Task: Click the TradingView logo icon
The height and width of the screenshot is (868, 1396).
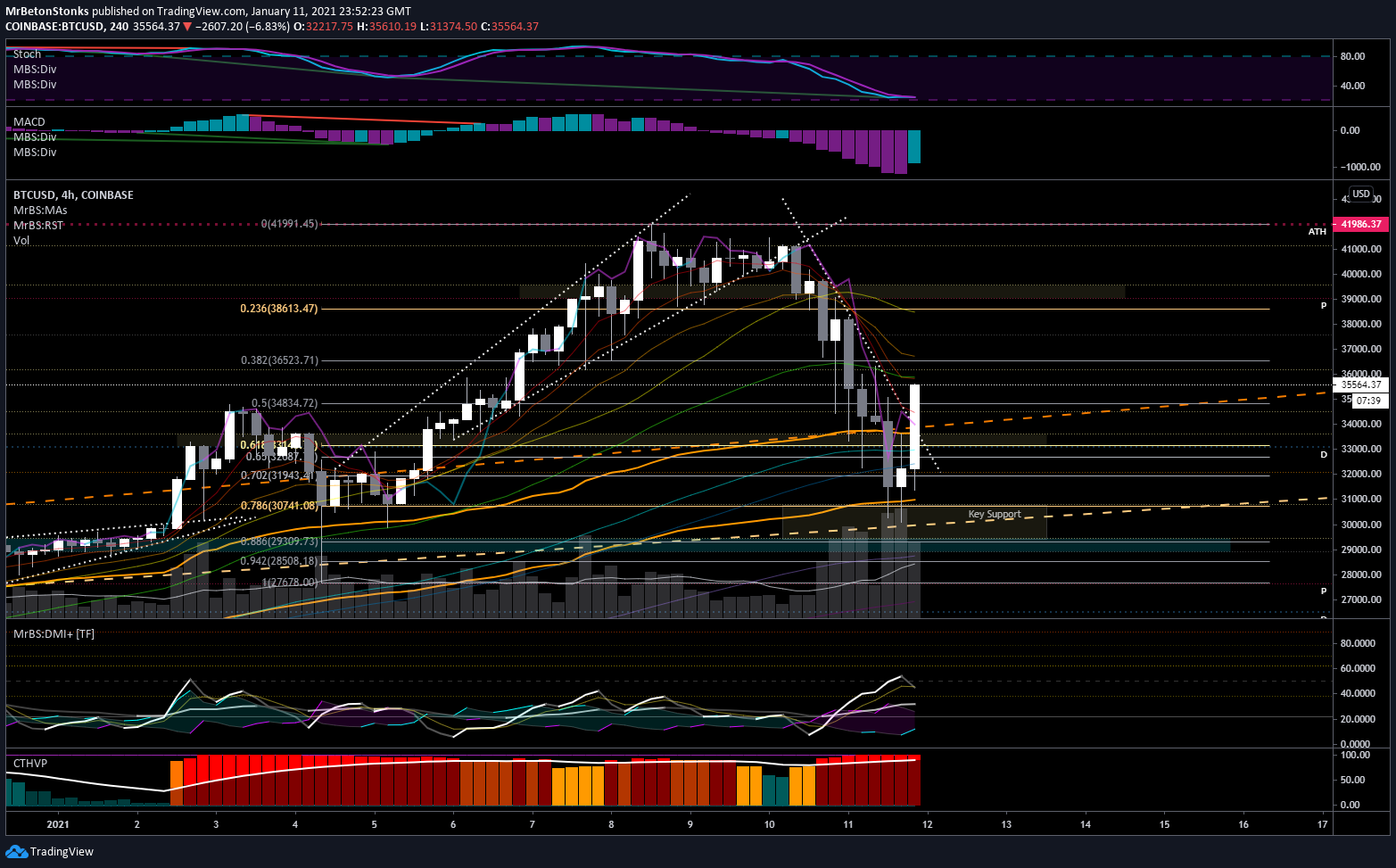Action: [x=16, y=851]
